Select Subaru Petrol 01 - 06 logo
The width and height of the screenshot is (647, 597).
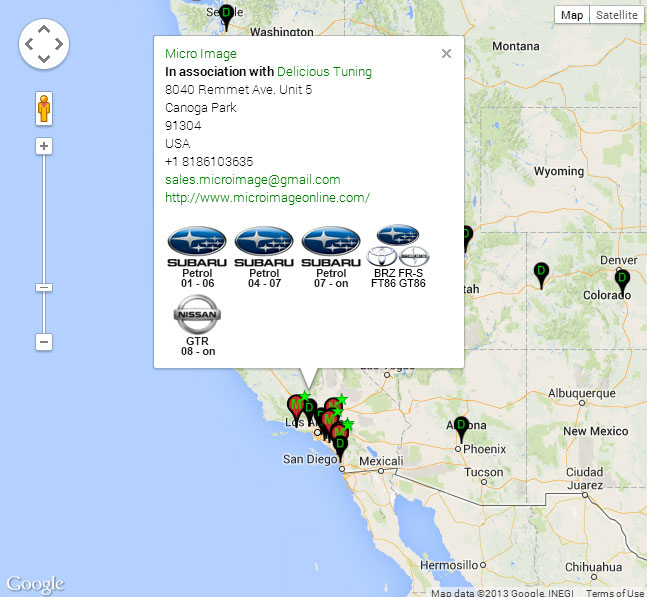(197, 257)
